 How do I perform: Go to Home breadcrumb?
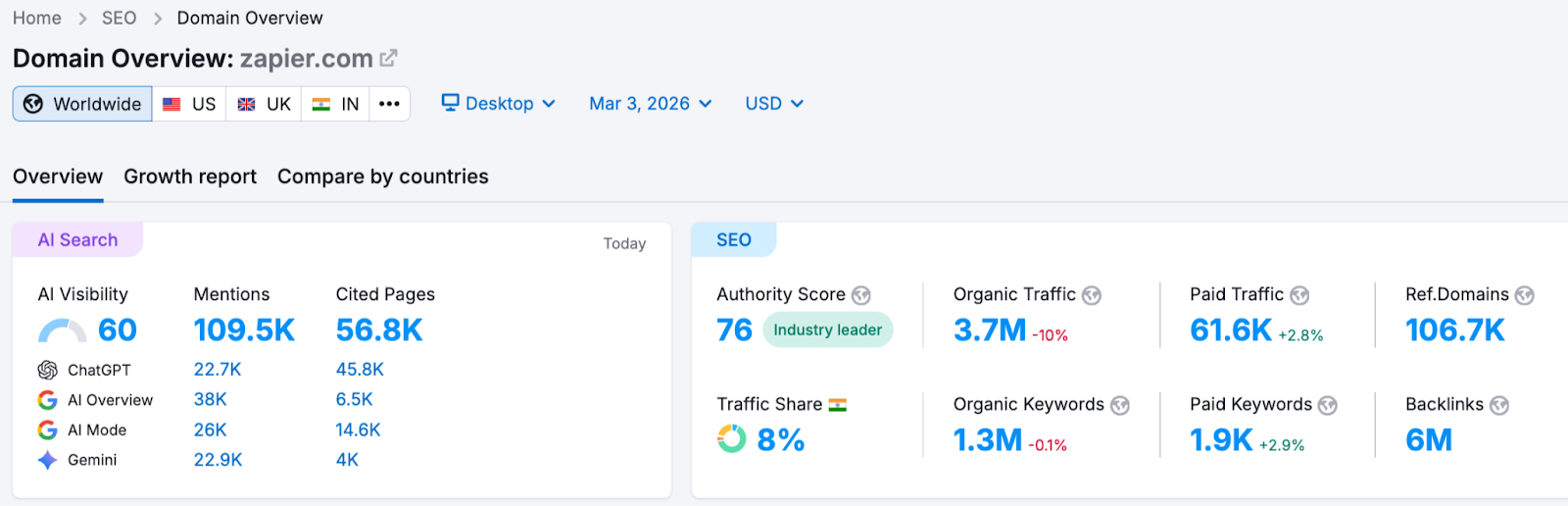pyautogui.click(x=37, y=18)
